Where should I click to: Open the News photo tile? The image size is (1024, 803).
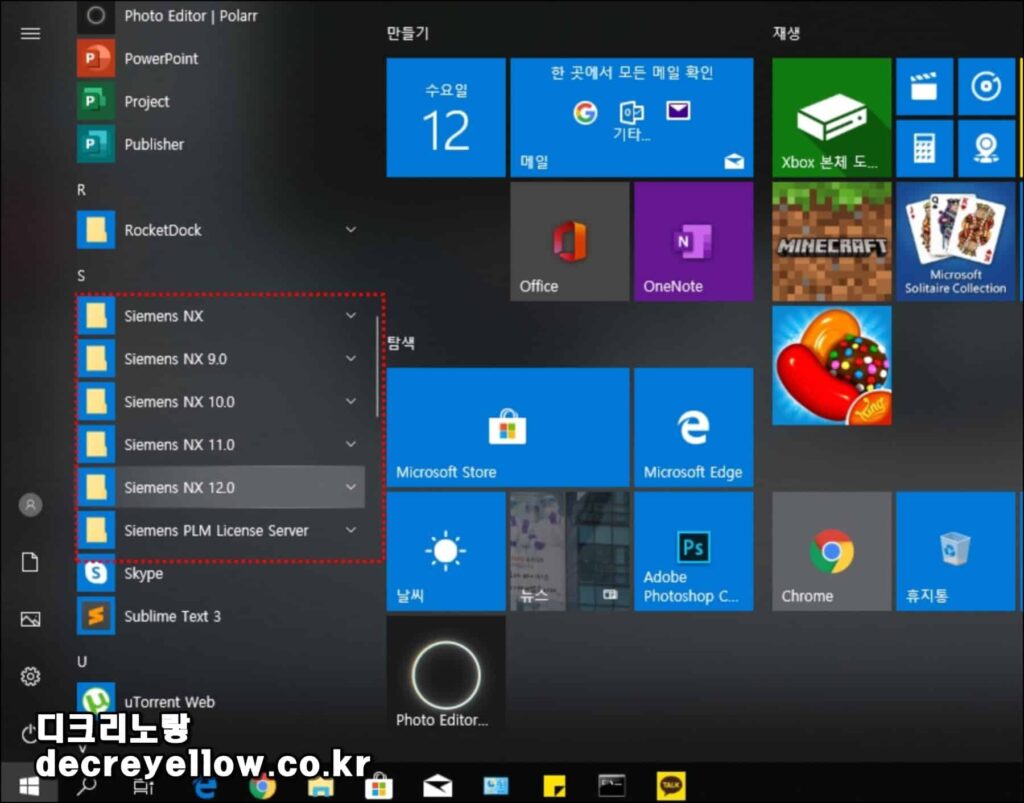[x=569, y=551]
